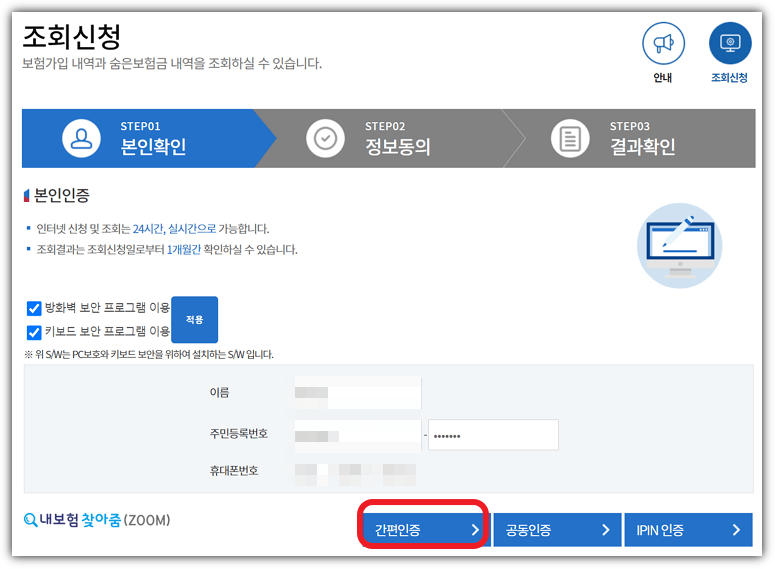The width and height of the screenshot is (775, 569).
Task: Click the arrow on 공동인증 button
Action: (x=605, y=530)
